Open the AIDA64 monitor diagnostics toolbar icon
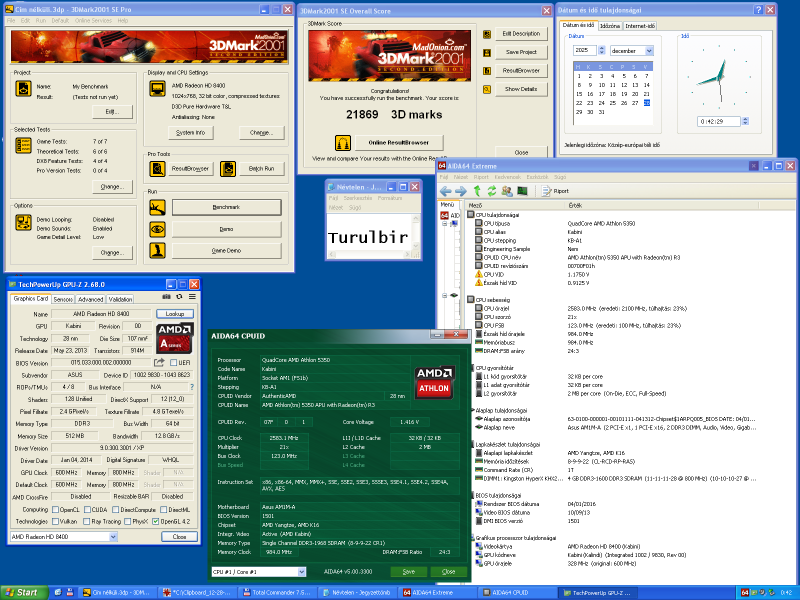Screen dimensions: 800x600 coord(522,191)
